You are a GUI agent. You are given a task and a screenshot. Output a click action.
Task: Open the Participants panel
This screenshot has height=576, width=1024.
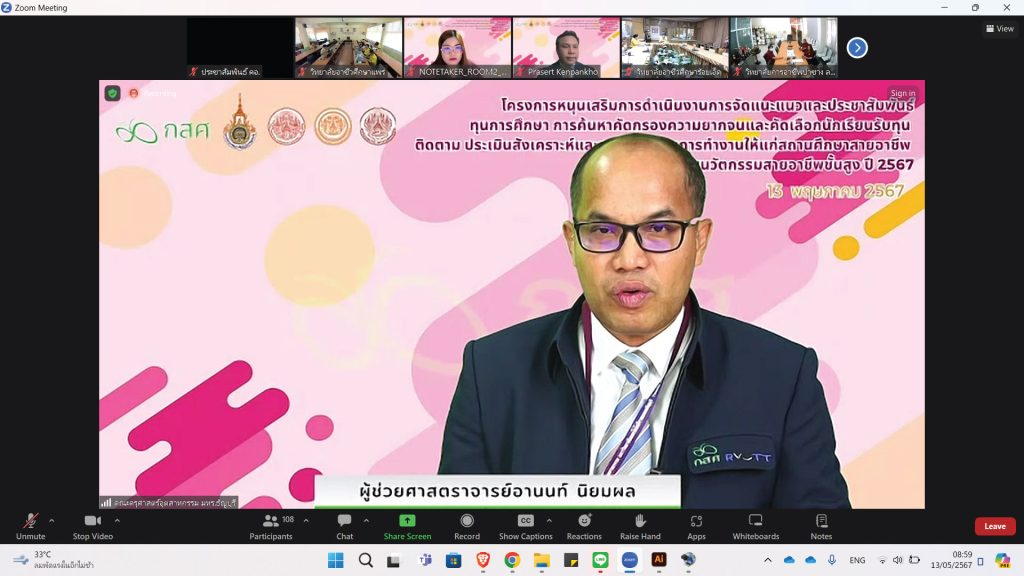(271, 526)
